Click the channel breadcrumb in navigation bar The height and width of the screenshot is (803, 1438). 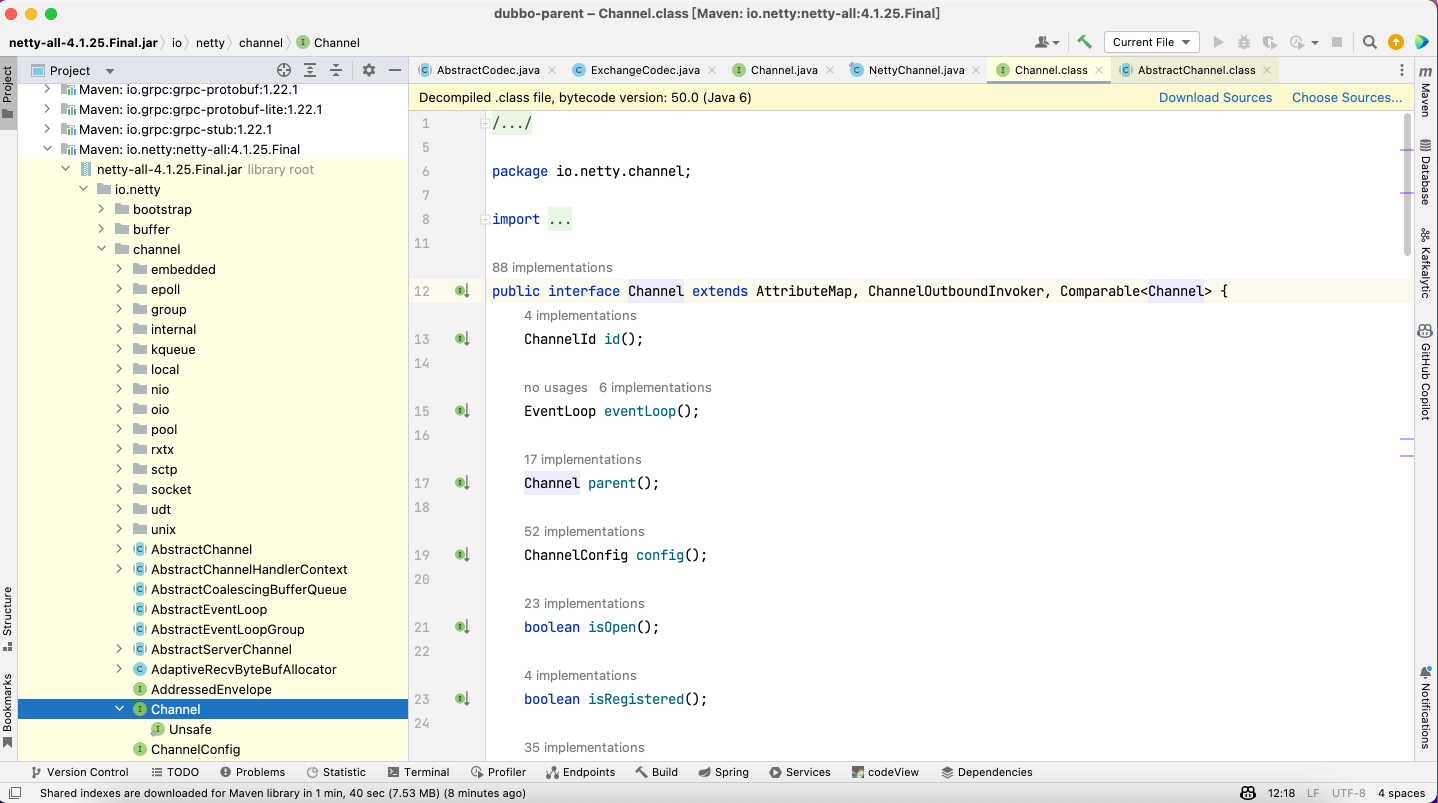(261, 42)
